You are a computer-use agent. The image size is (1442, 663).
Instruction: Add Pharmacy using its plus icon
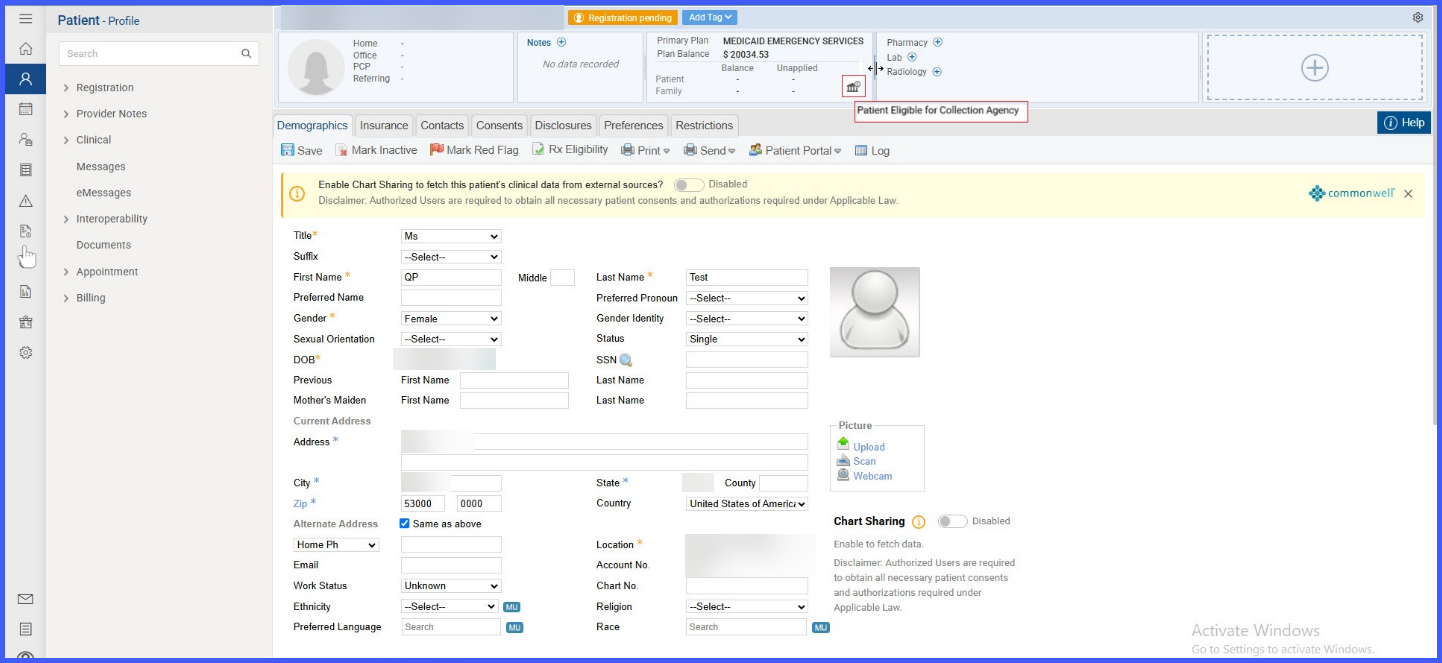pos(937,42)
